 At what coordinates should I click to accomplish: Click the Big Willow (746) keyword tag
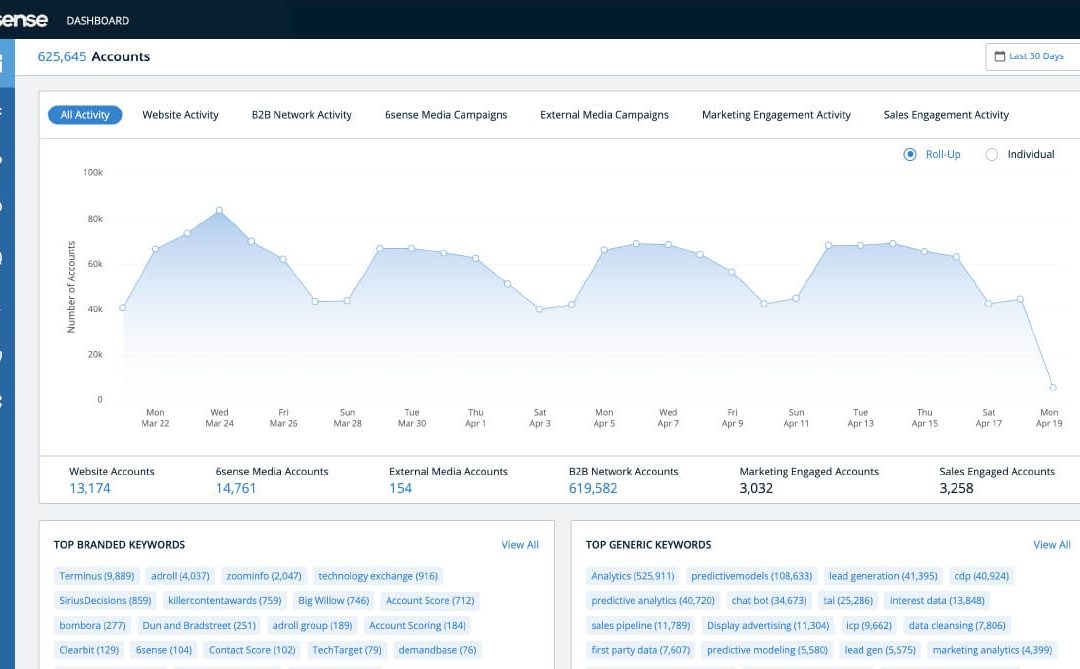[333, 601]
